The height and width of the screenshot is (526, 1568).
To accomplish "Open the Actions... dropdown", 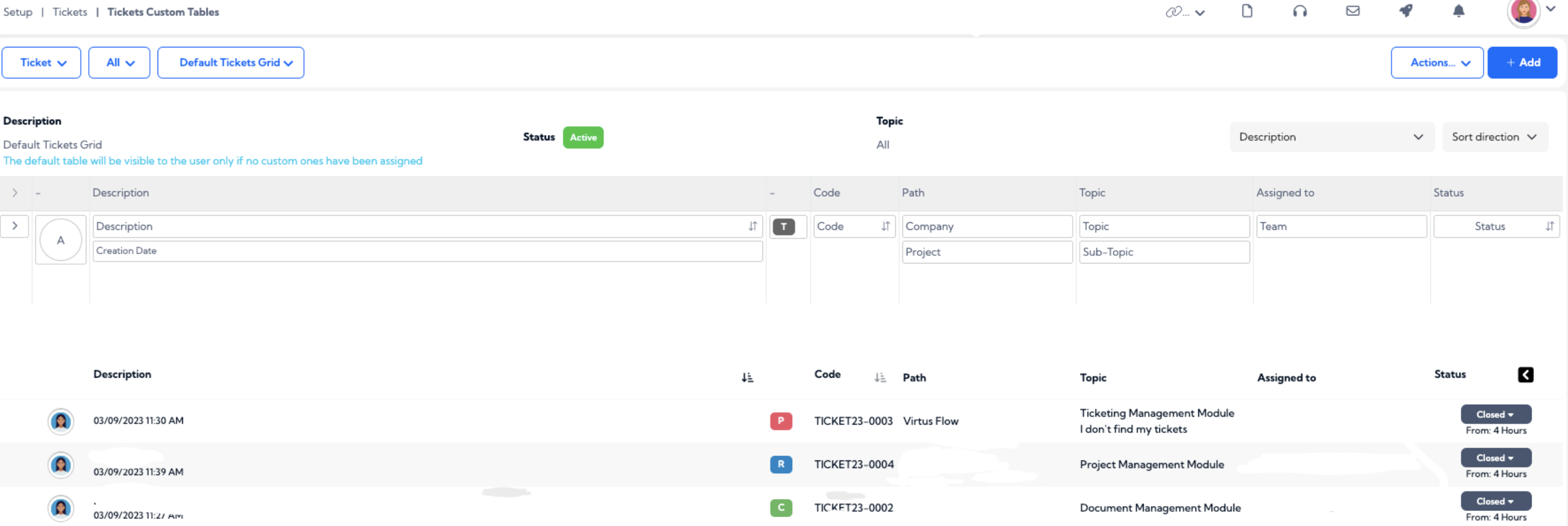I will click(1436, 63).
